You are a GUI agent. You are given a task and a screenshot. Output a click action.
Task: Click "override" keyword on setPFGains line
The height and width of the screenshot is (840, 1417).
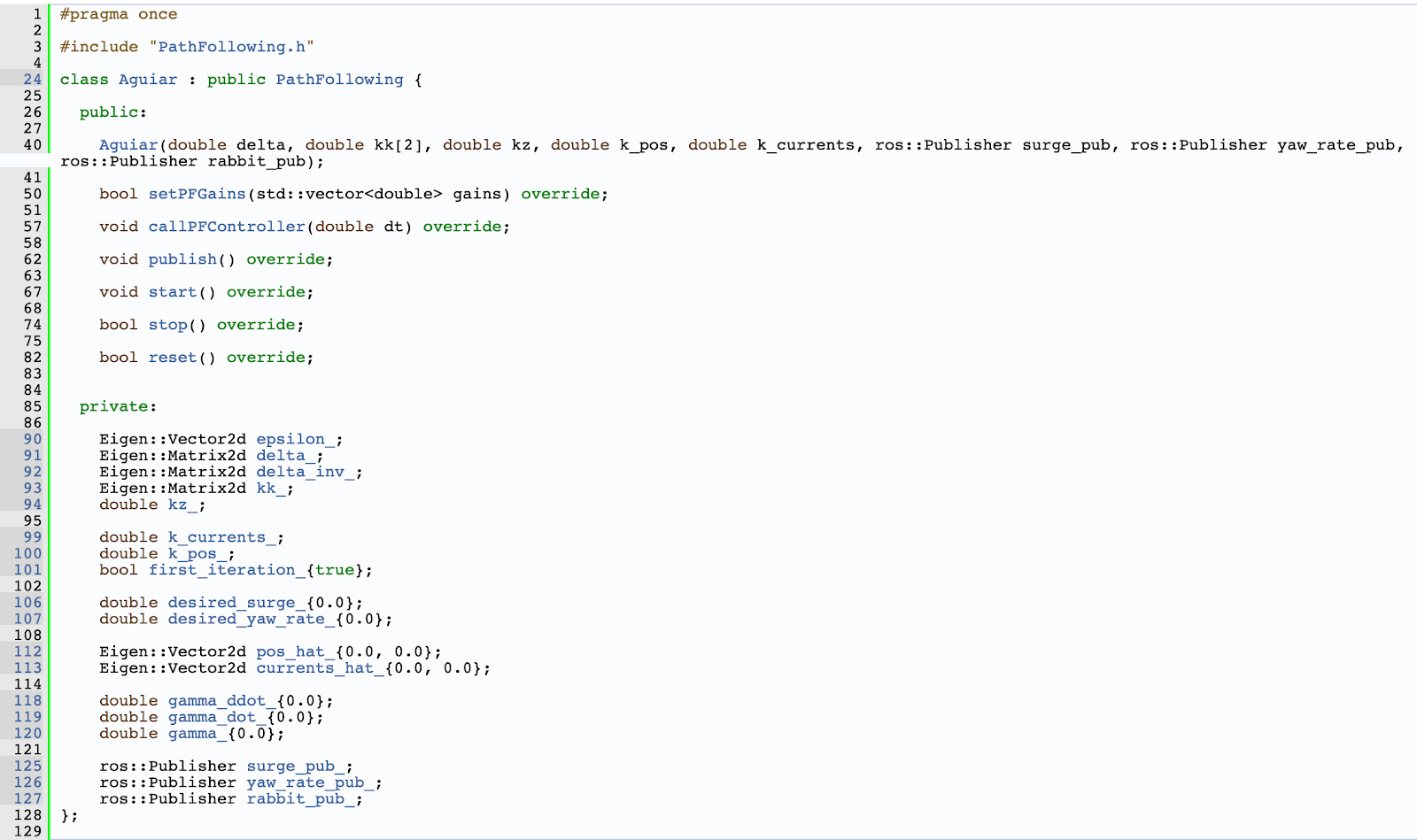(x=560, y=194)
